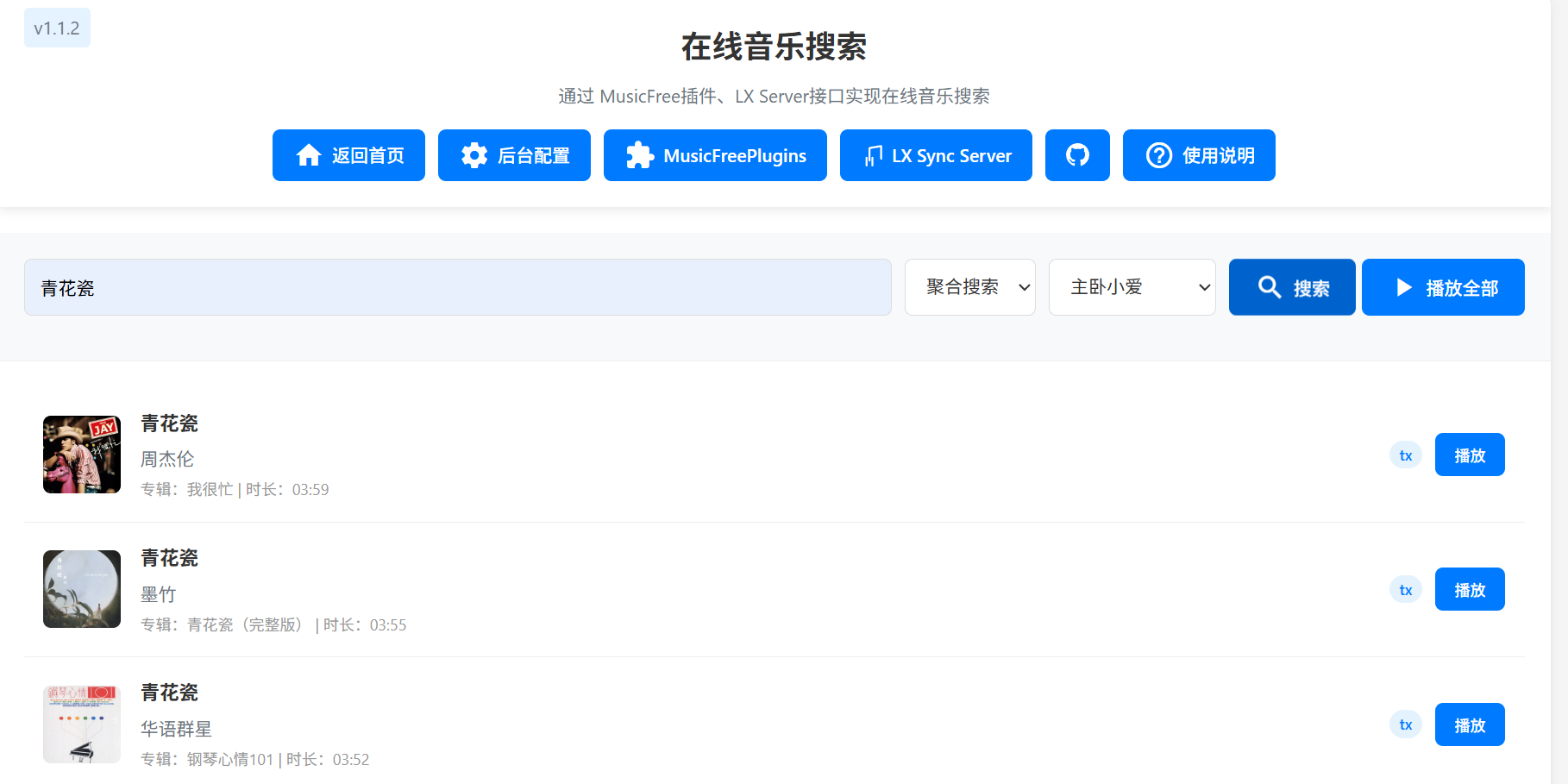The height and width of the screenshot is (784, 1568).
Task: Click the tx tag on 周杰伦's song
Action: point(1406,455)
